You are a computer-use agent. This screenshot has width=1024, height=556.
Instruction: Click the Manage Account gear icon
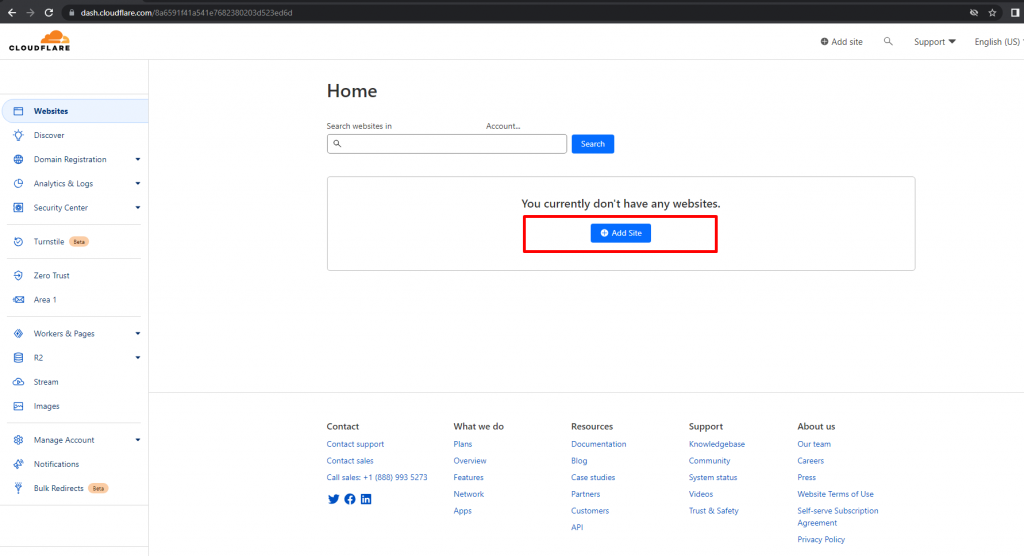(x=18, y=440)
